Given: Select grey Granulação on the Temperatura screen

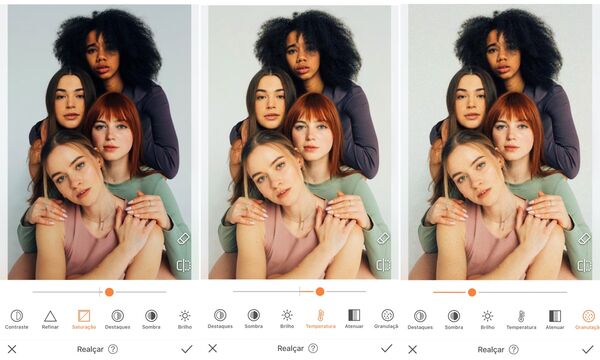Looking at the screenshot, I should [x=387, y=319].
